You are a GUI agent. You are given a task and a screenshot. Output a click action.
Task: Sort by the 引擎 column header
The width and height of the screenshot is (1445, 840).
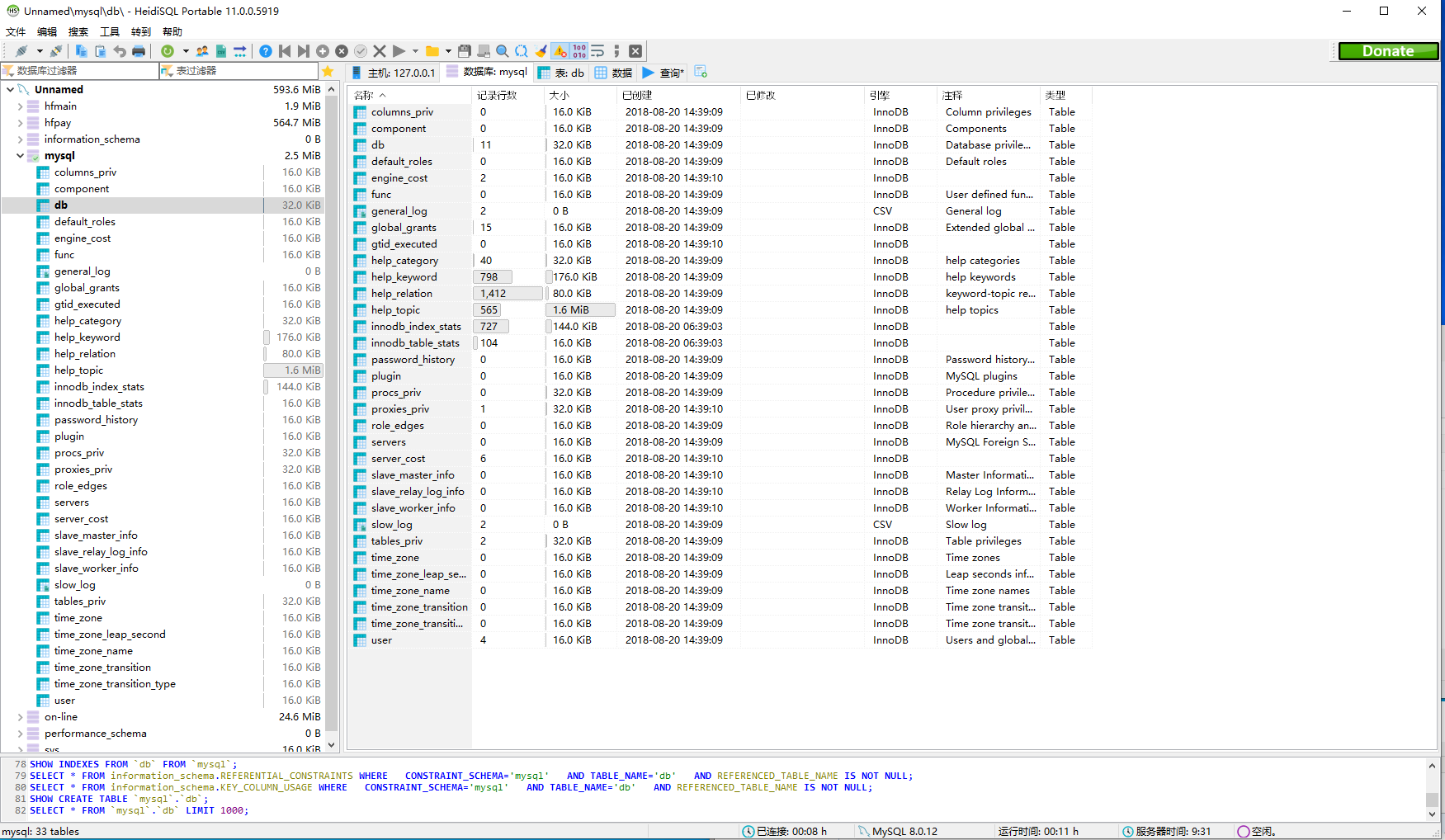pyautogui.click(x=900, y=95)
